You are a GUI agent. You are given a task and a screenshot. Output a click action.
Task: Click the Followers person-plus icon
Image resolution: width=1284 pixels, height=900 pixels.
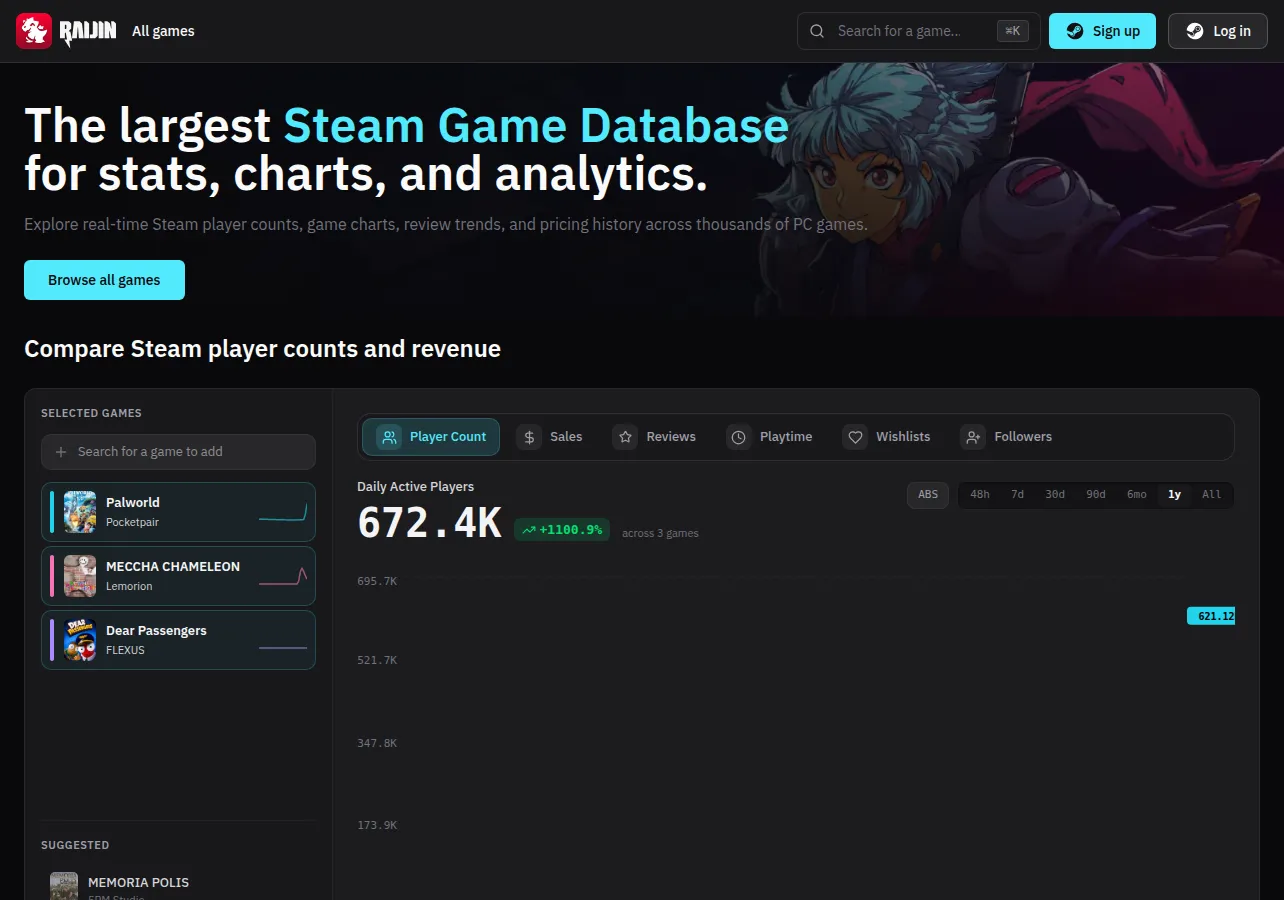tap(973, 437)
